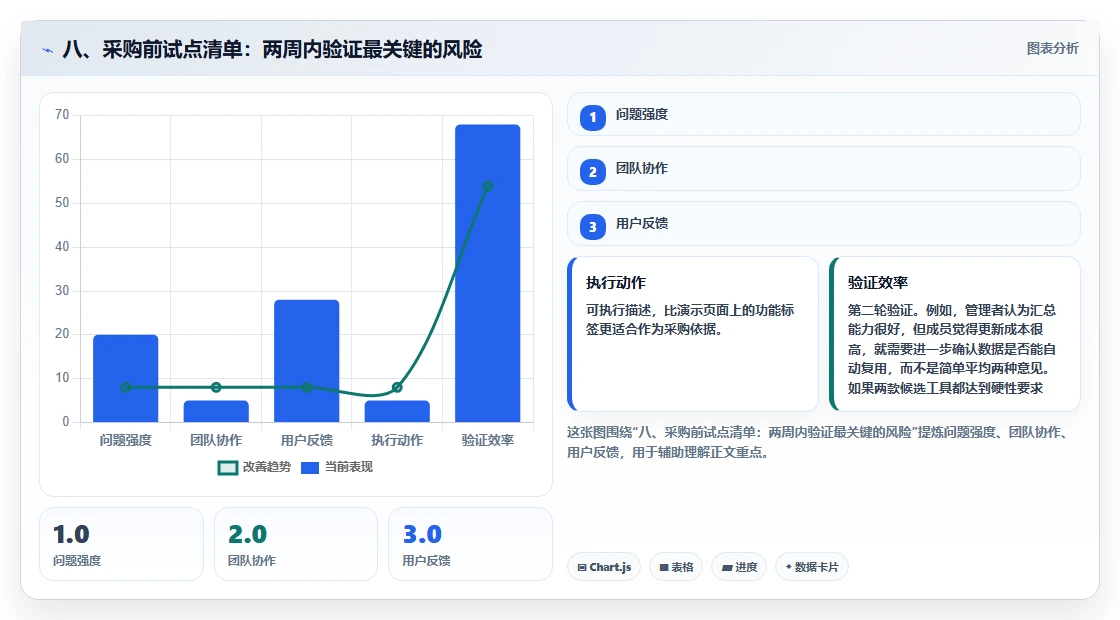Open the 问题强度 list item
Image resolution: width=1120 pixels, height=620 pixels.
[x=824, y=114]
